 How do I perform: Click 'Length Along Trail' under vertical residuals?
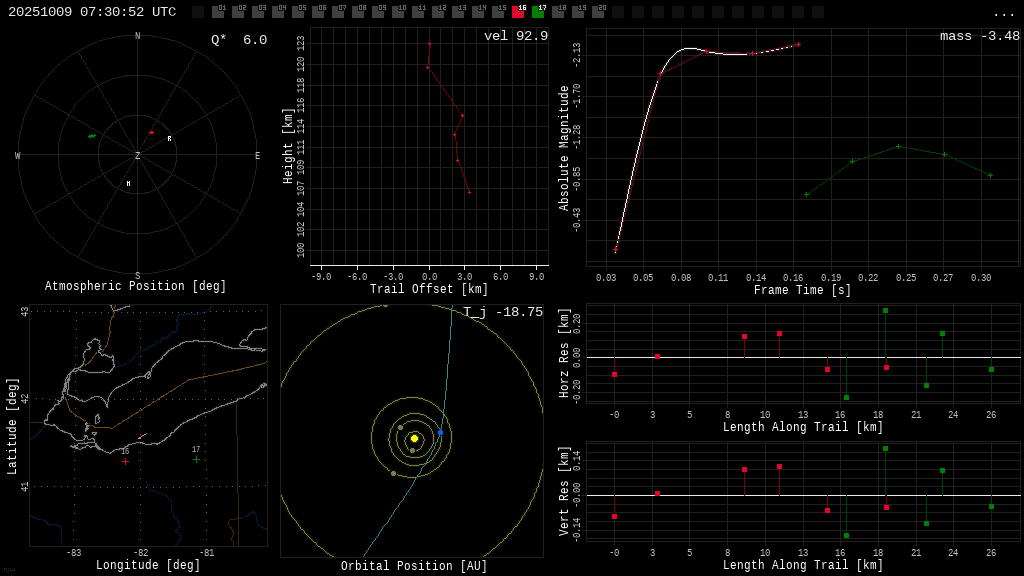coord(803,565)
